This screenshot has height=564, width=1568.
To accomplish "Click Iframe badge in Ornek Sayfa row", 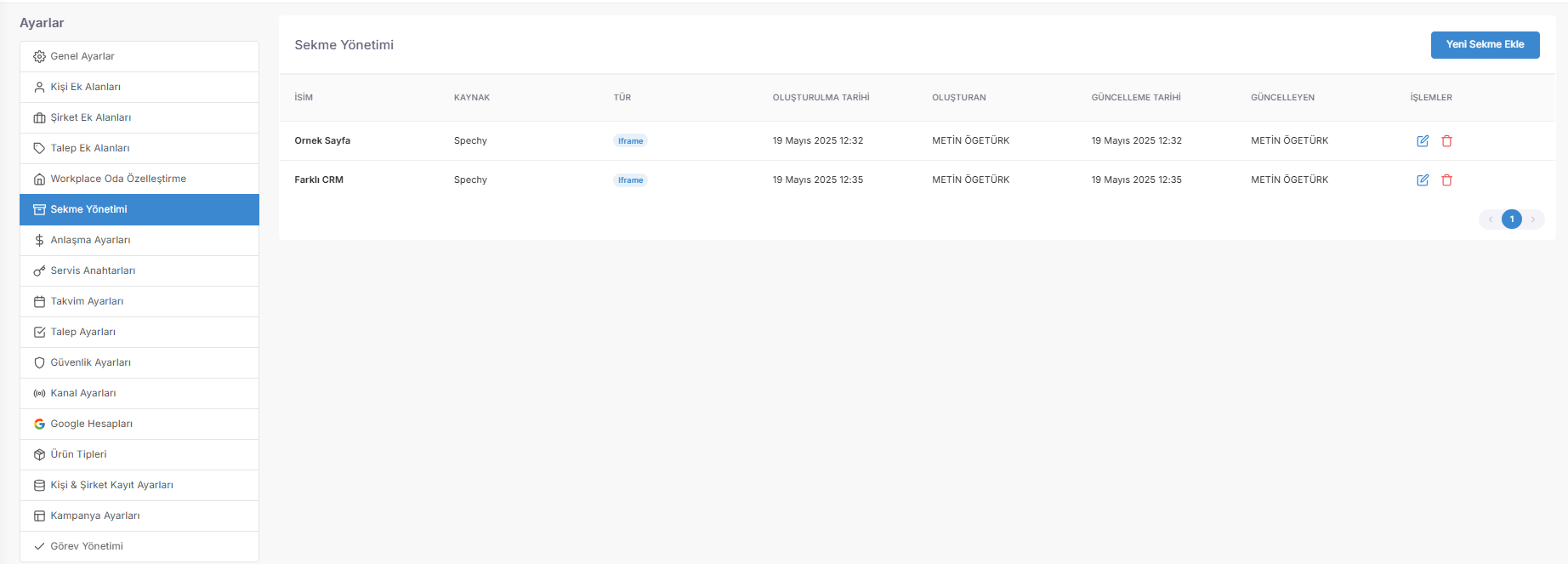I will point(630,141).
